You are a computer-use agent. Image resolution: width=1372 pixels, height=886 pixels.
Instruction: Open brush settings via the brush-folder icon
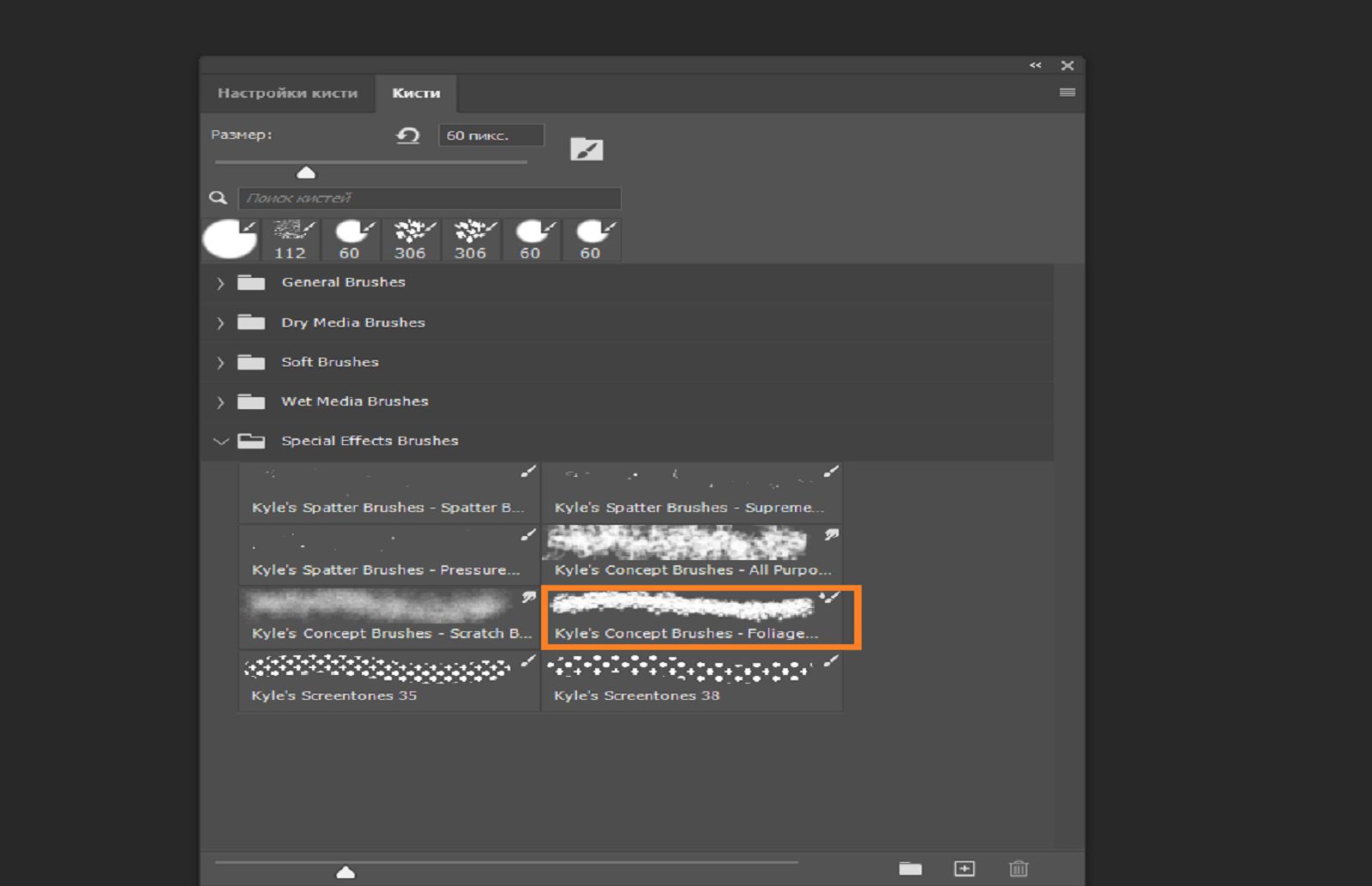pos(587,149)
